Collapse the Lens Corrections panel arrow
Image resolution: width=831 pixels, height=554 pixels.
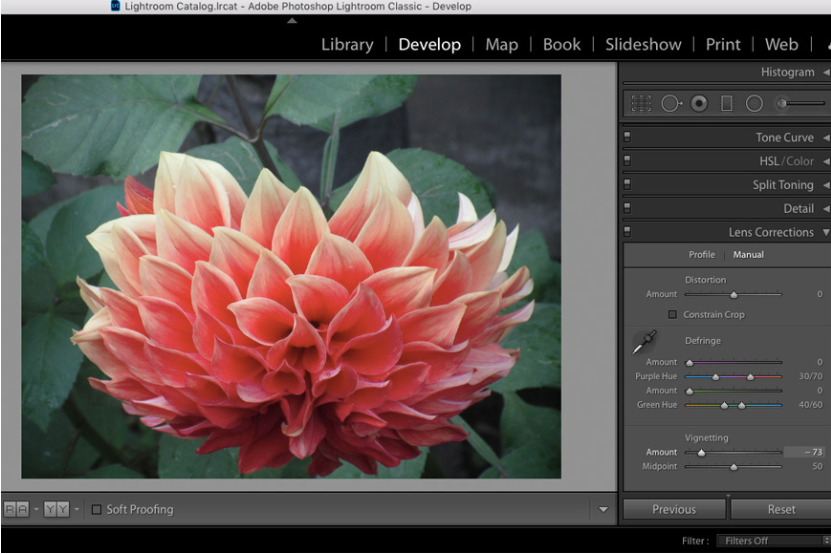tap(826, 232)
